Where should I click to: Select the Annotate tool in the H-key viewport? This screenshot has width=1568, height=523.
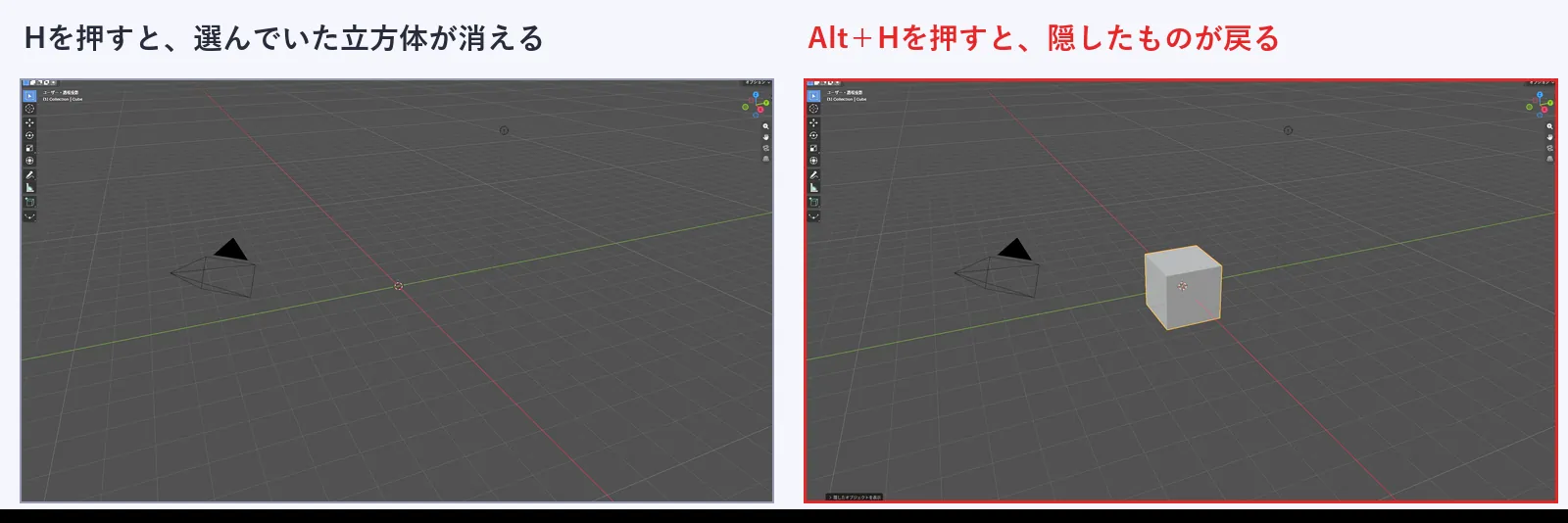coord(29,175)
